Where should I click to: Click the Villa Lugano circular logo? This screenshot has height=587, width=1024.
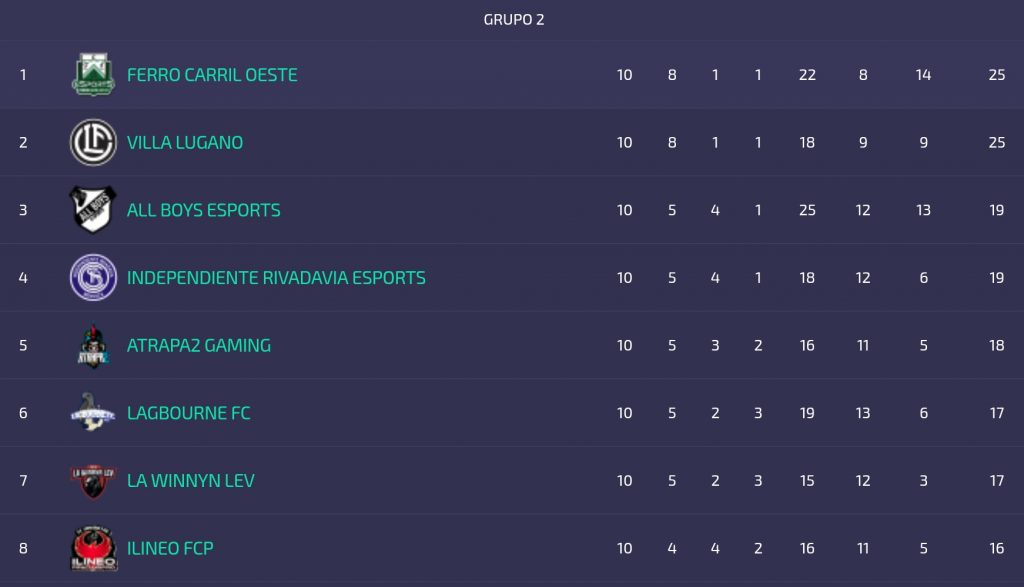[93, 142]
